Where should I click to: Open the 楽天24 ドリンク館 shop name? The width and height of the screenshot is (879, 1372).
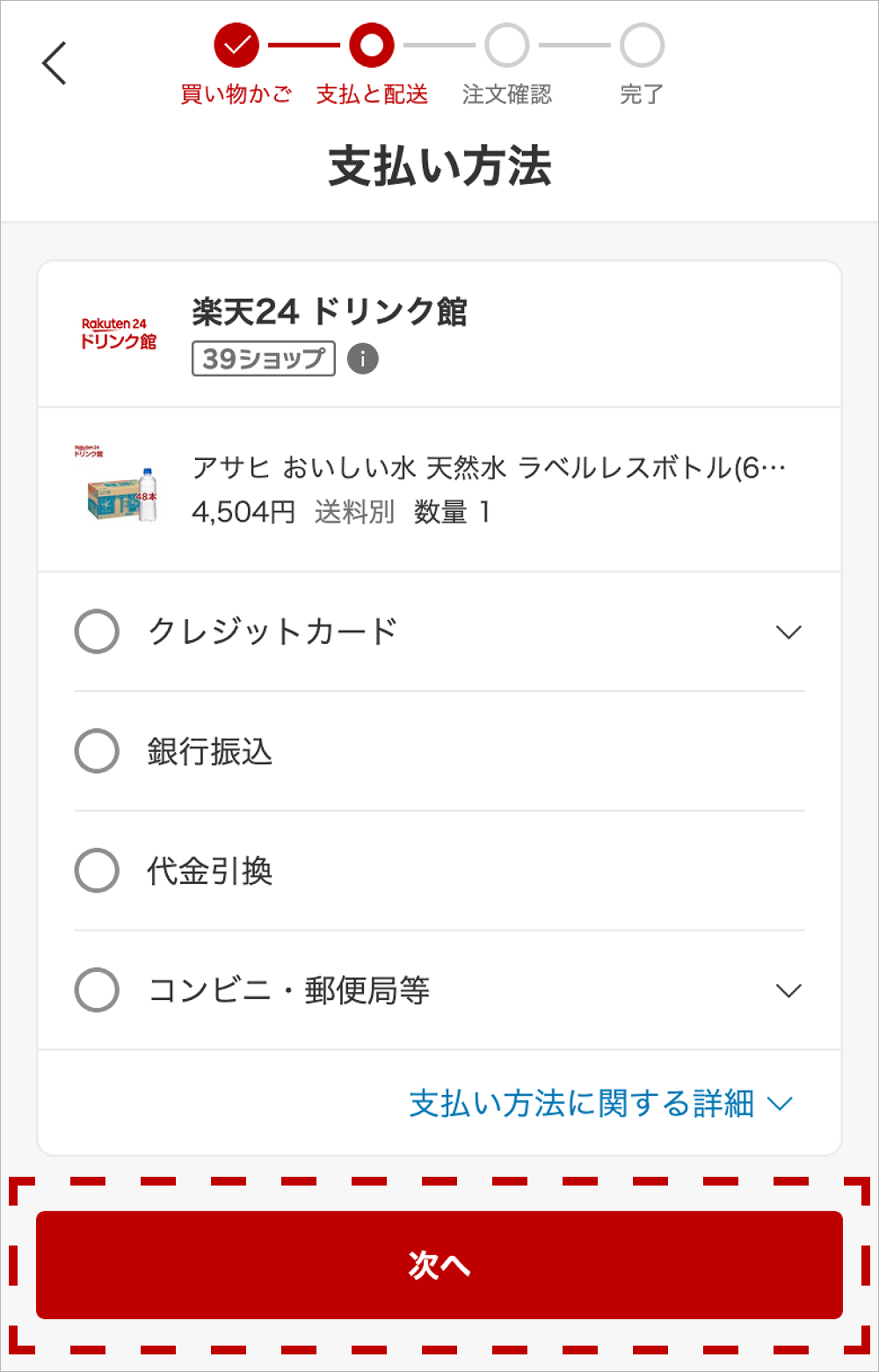click(330, 312)
